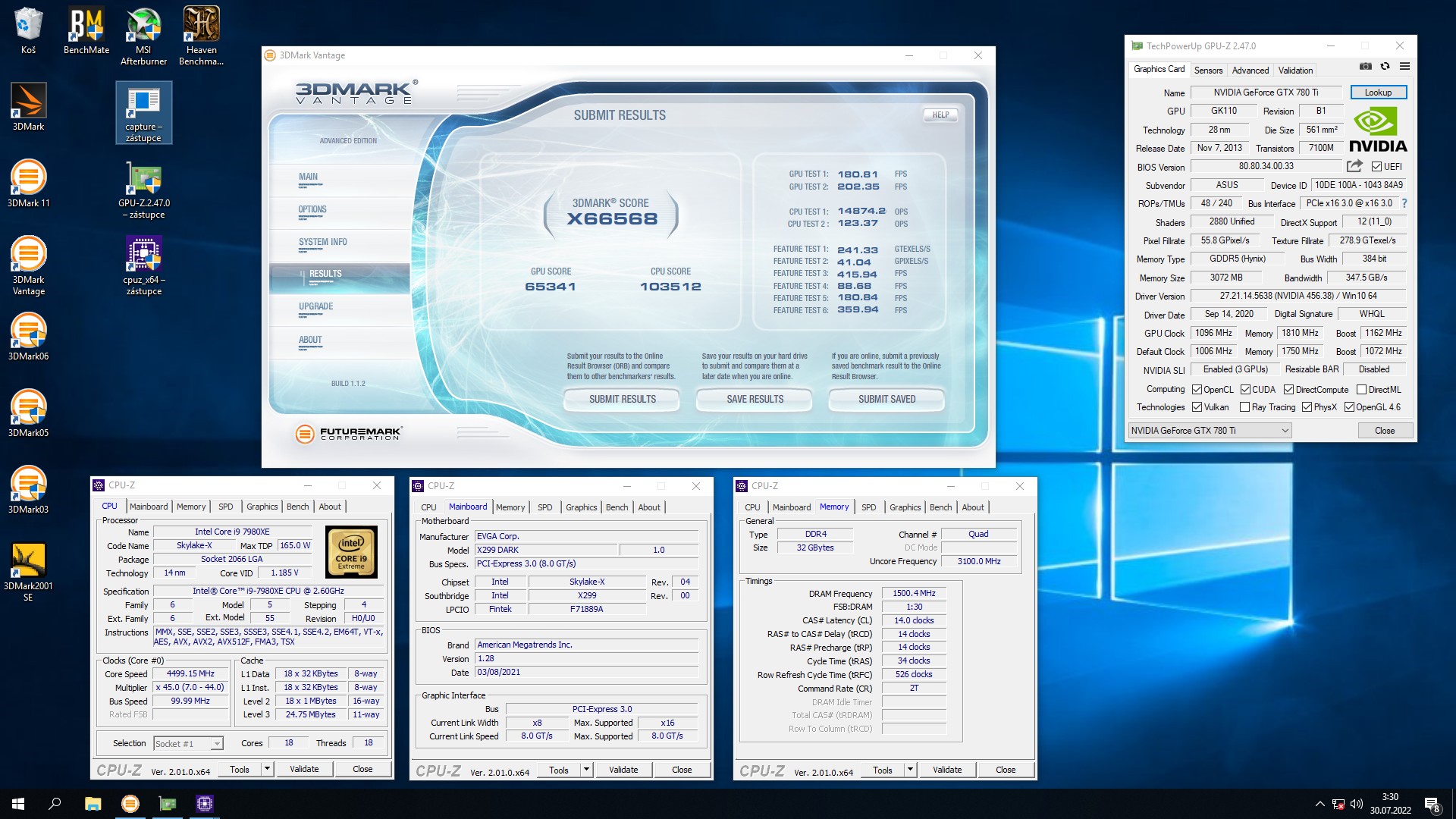
Task: Click Close button at bottom of GPU-Z
Action: tap(1384, 431)
